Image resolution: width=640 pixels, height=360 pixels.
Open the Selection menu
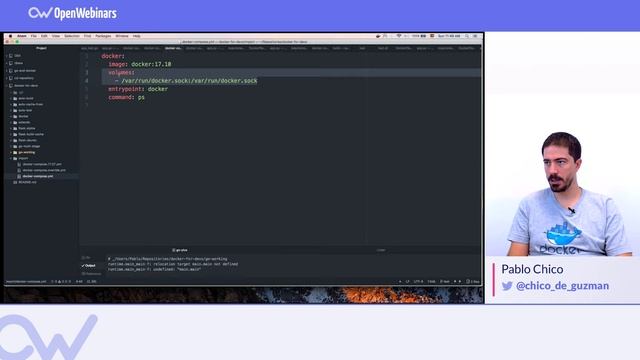72,36
